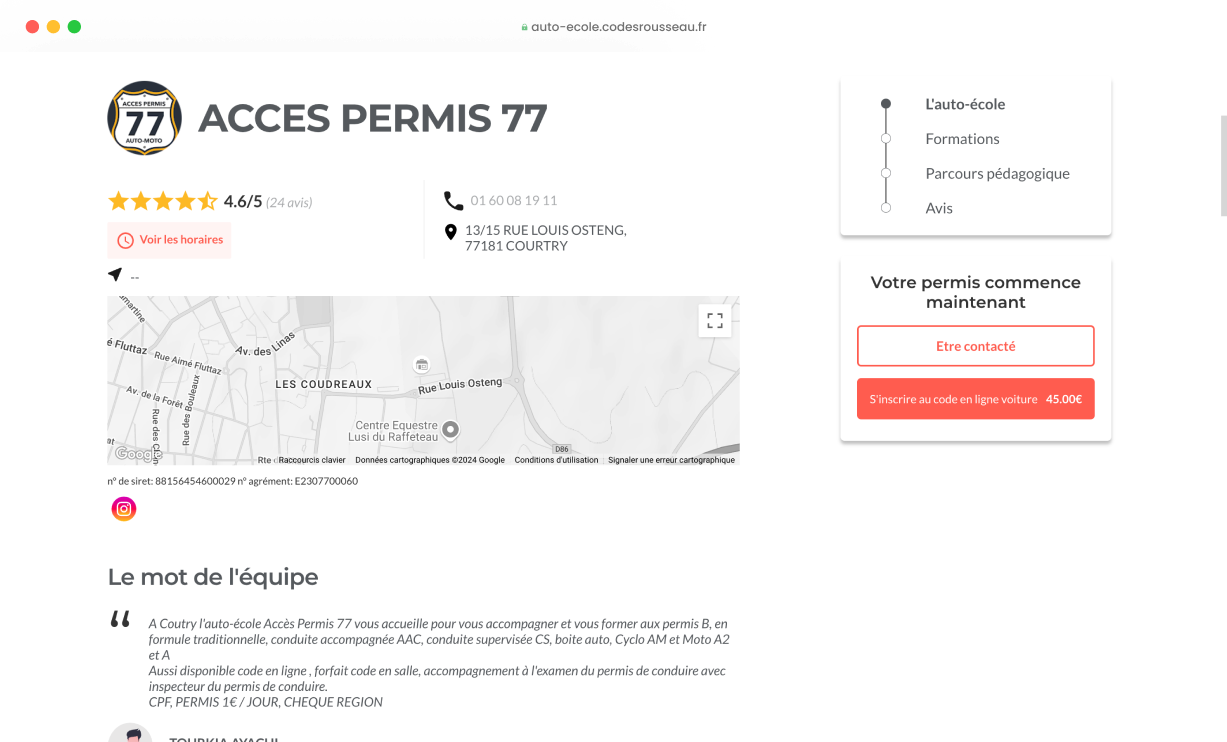Expand opening hours via Voir les horaires
The image size is (1227, 742).
click(169, 240)
